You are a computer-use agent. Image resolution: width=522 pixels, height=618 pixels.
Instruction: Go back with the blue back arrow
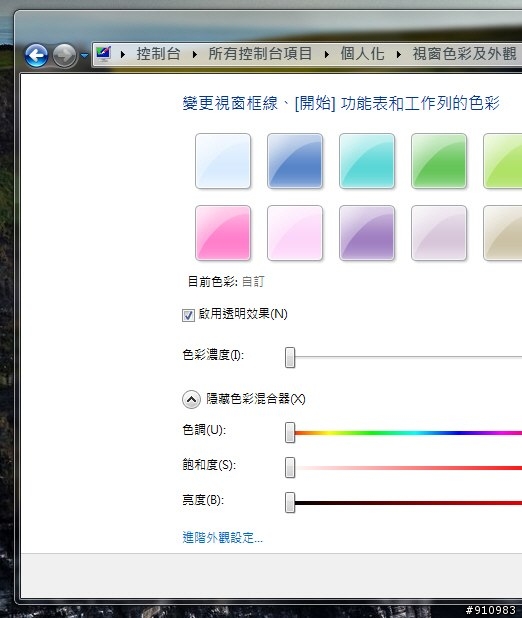[36, 55]
